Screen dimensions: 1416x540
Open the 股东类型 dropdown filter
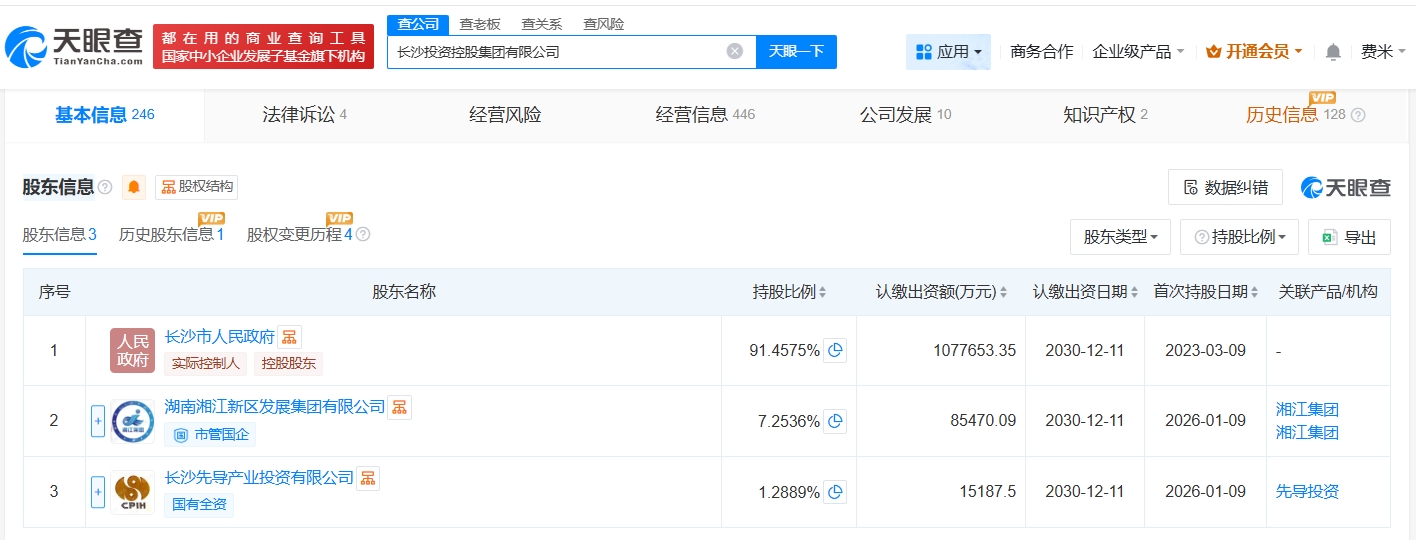[x=1120, y=237]
